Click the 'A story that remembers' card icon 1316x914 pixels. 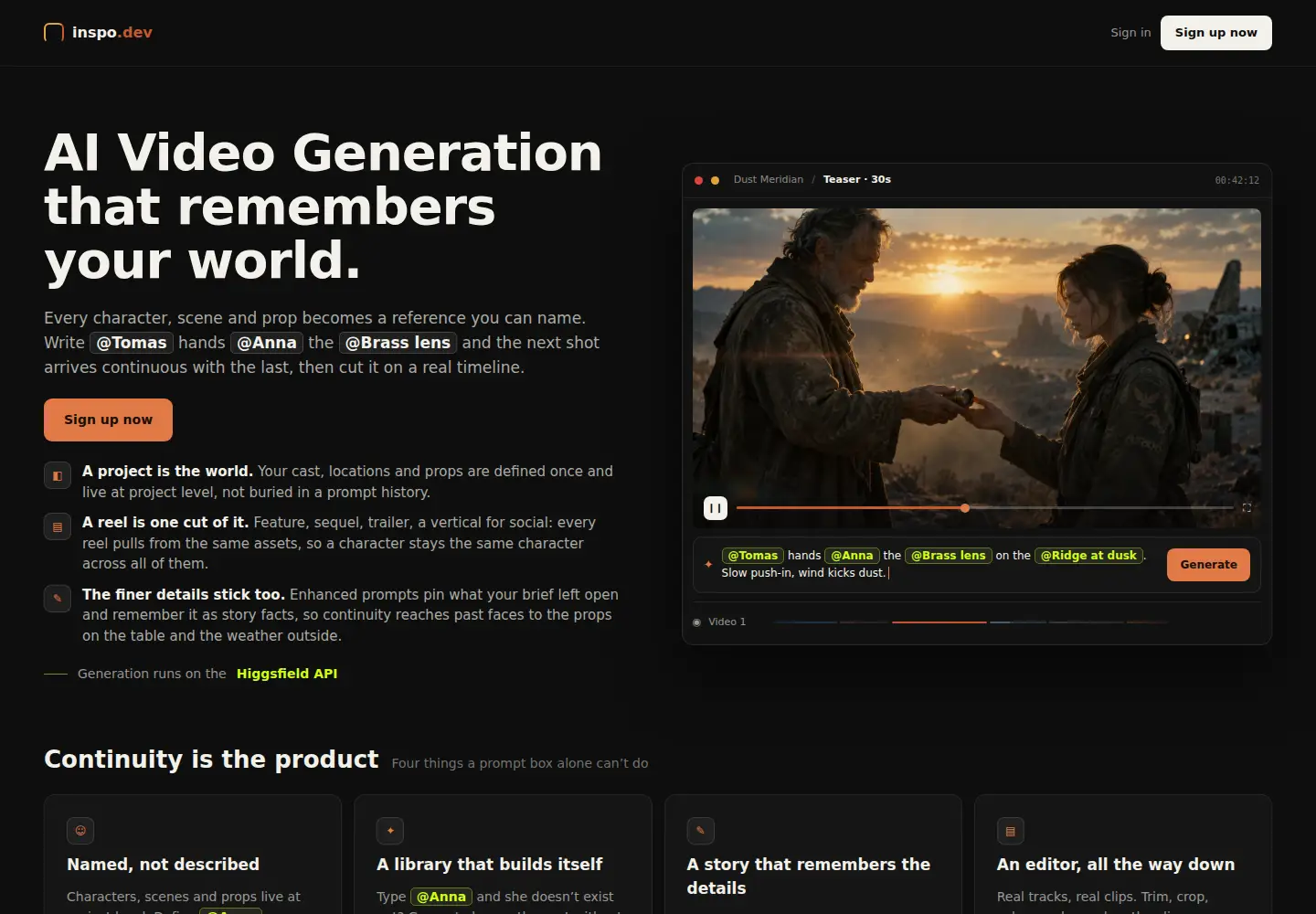click(700, 831)
